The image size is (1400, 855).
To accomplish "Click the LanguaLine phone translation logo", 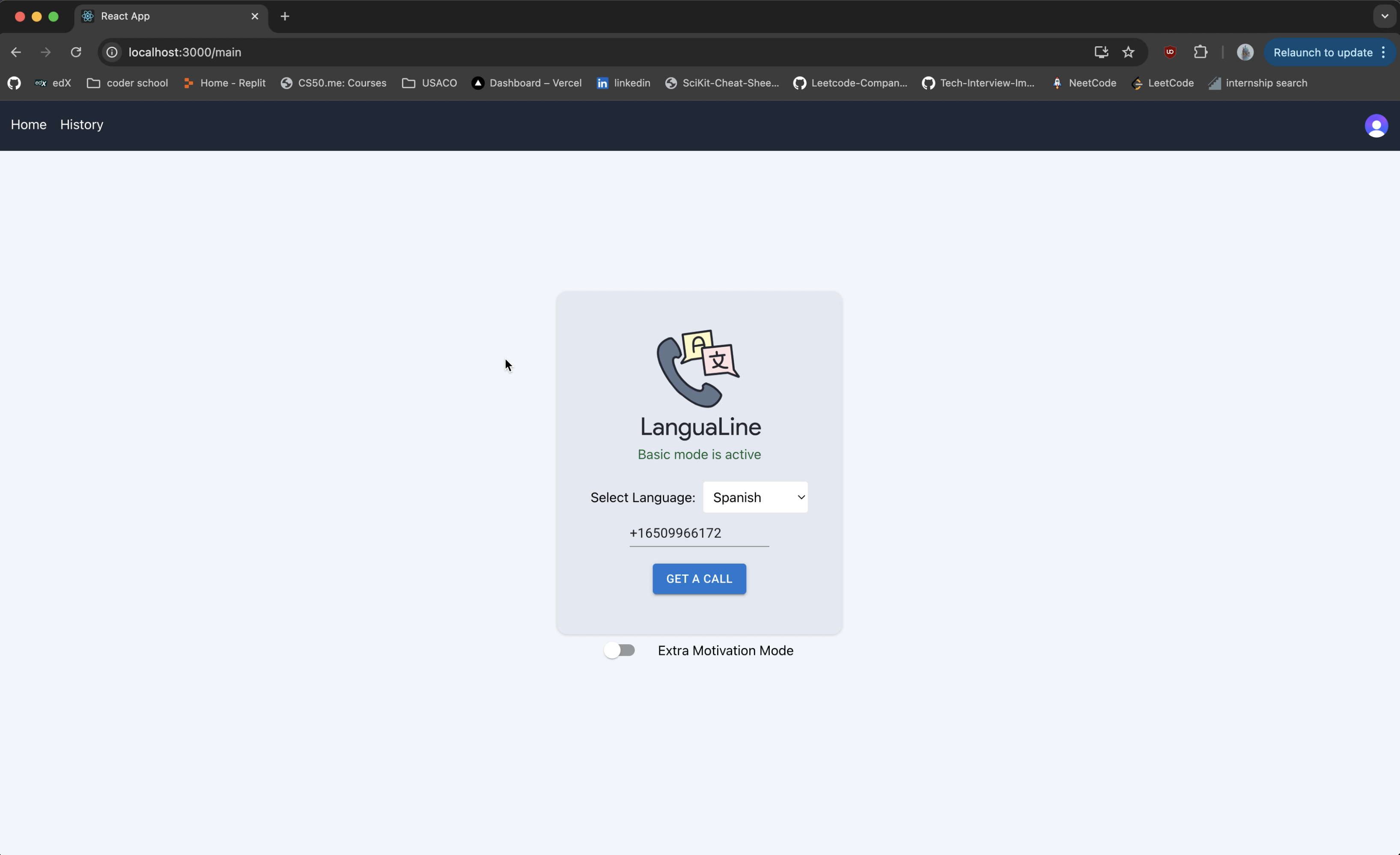I will [x=698, y=368].
